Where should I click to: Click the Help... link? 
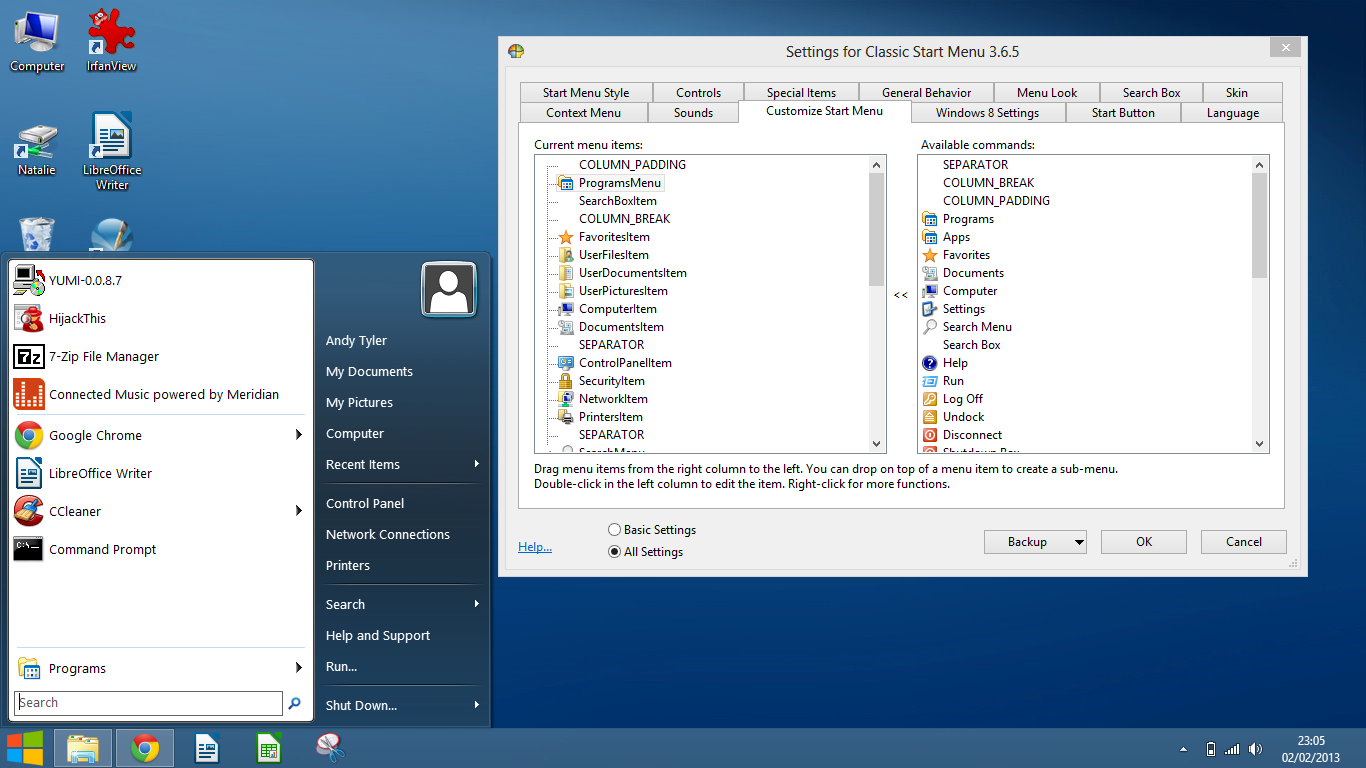[x=535, y=547]
